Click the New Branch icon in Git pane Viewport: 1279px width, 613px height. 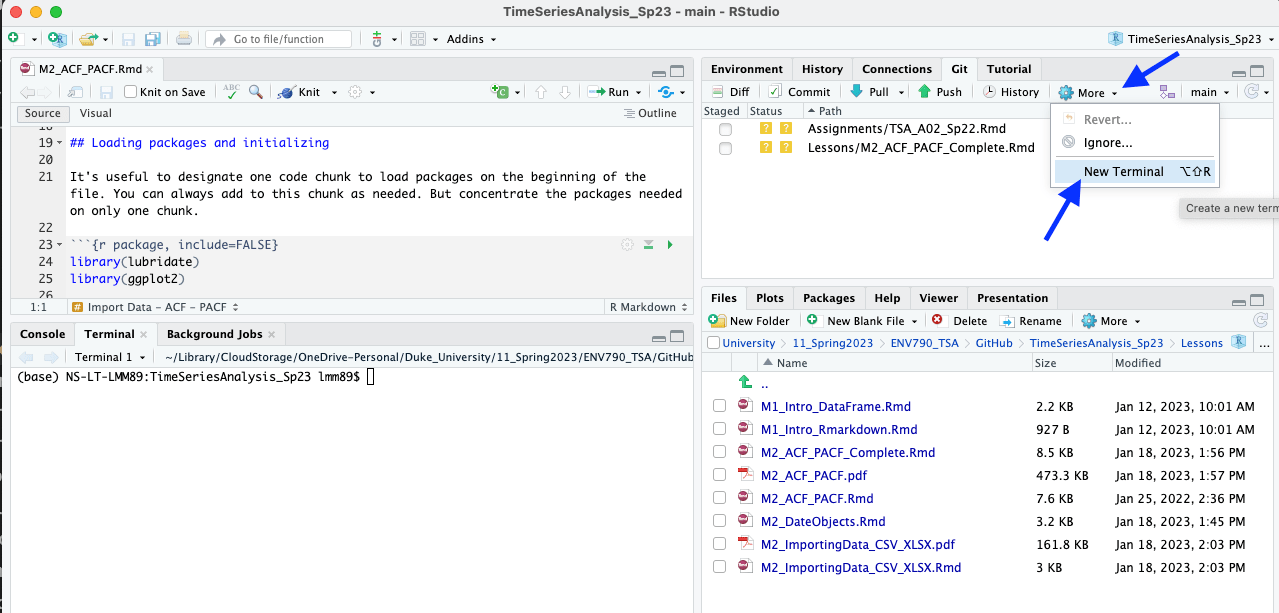[1167, 92]
